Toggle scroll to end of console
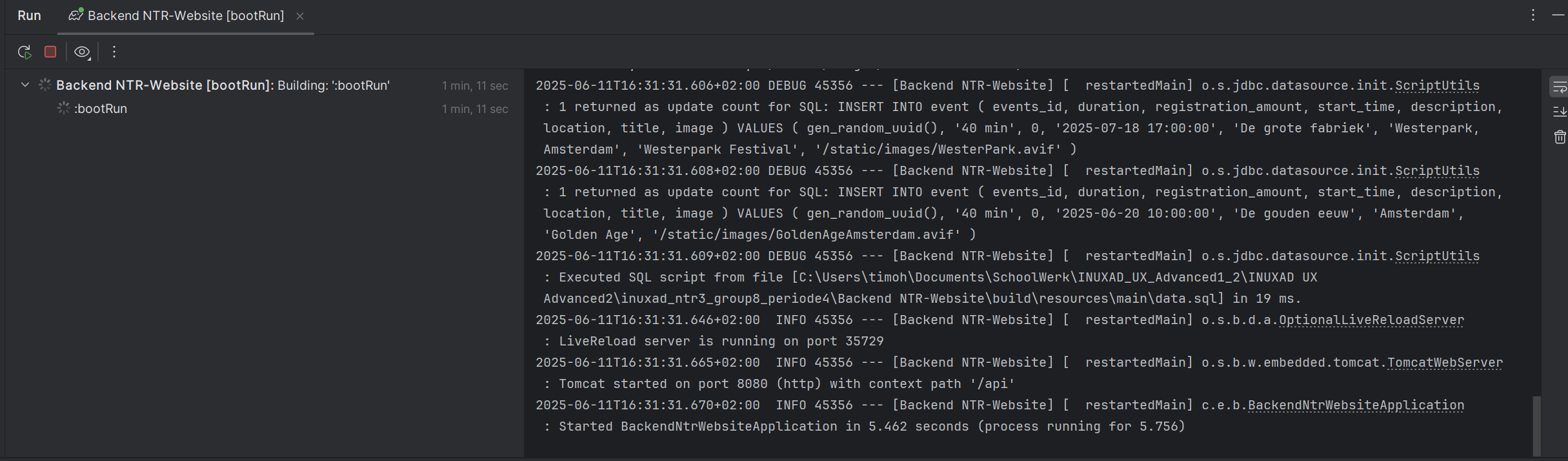 (x=1559, y=112)
